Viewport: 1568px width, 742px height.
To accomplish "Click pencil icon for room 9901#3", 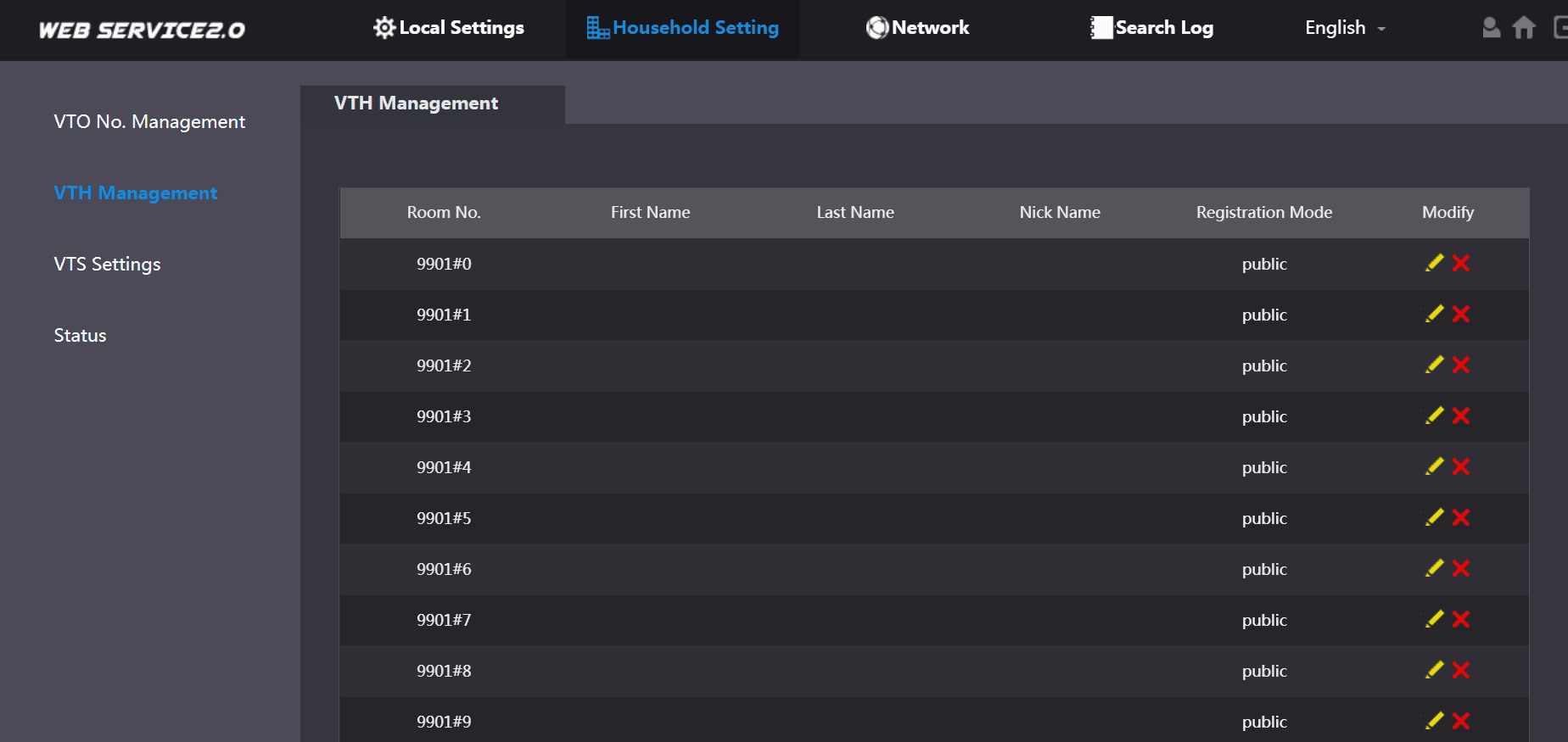I will coord(1434,416).
